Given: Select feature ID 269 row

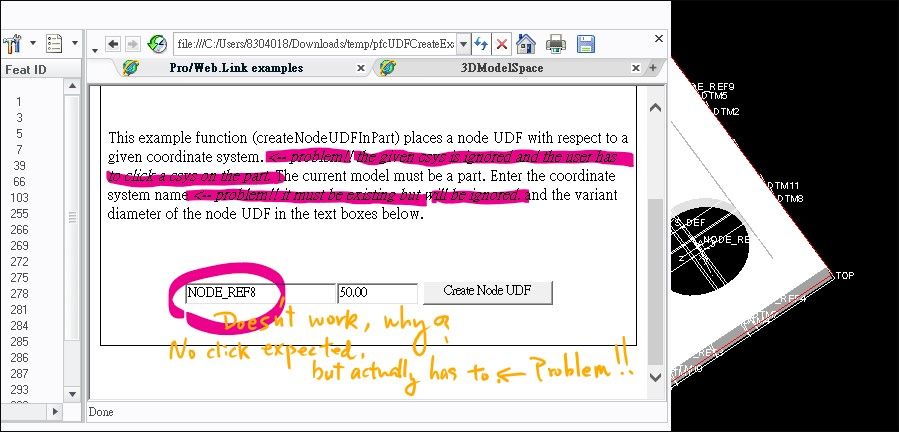Looking at the screenshot, I should (x=19, y=246).
